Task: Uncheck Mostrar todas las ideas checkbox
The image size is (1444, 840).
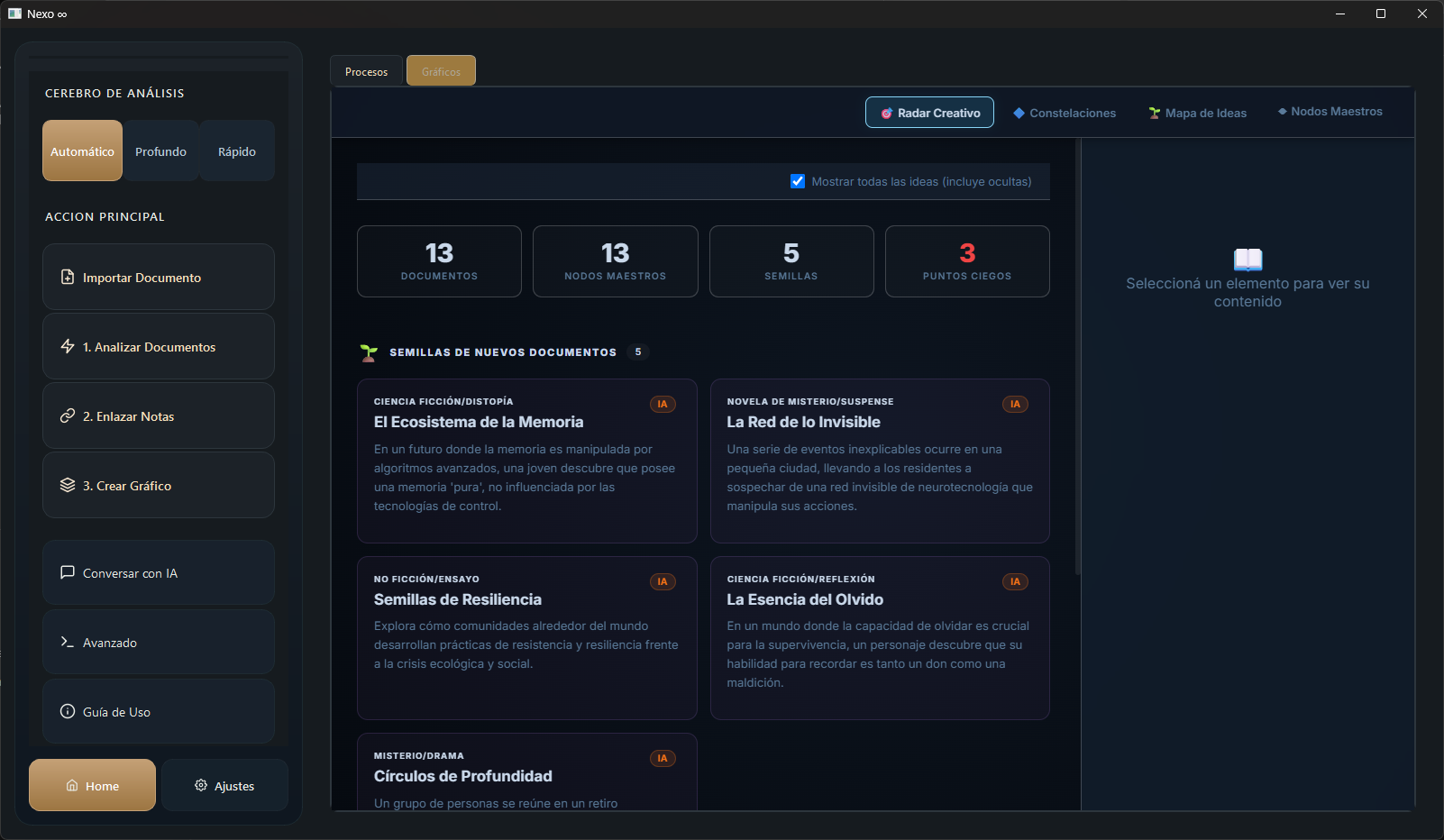Action: pos(798,181)
